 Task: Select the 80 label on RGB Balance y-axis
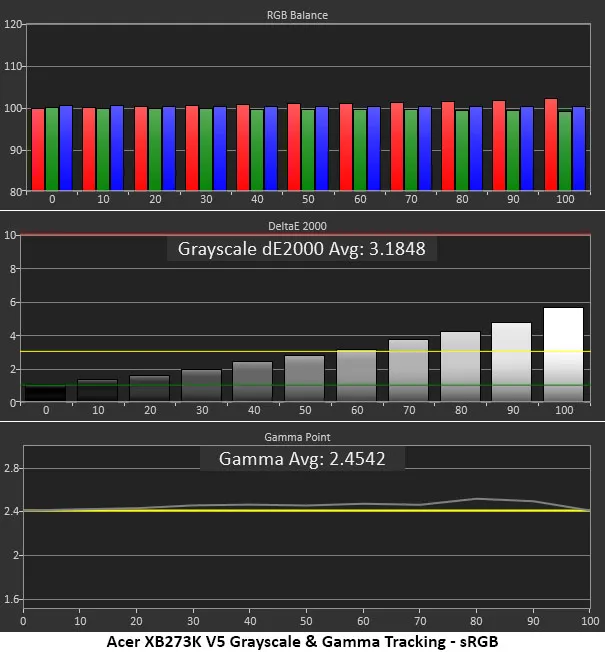point(14,191)
